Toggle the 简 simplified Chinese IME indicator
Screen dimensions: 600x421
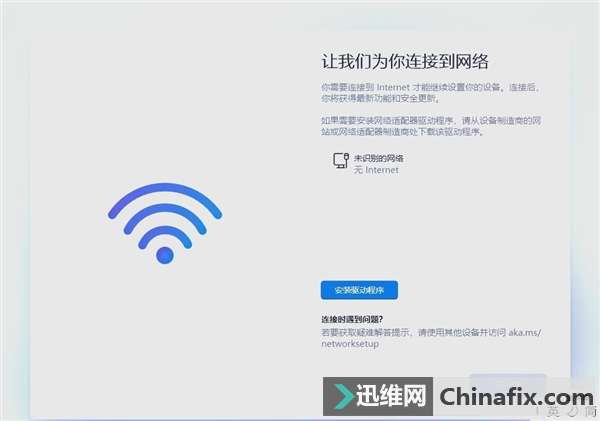pos(591,412)
